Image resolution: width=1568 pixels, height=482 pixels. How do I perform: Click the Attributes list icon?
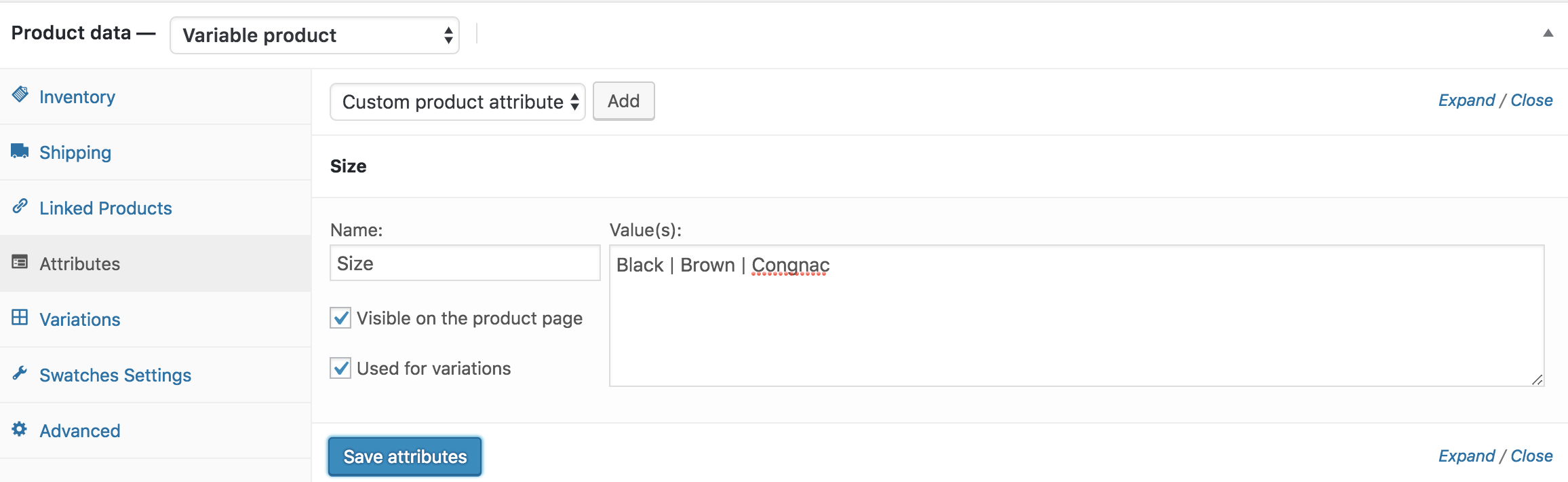pos(20,261)
